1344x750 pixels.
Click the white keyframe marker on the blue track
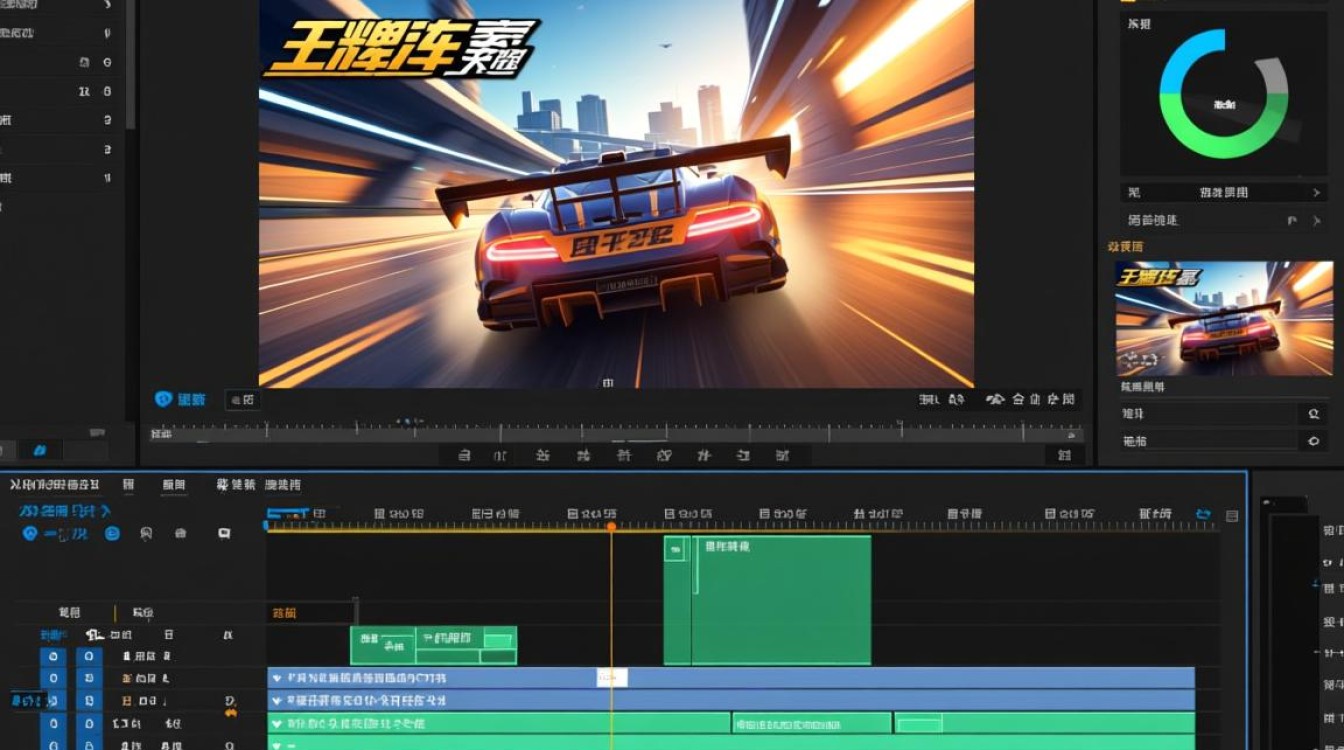pyautogui.click(x=612, y=677)
